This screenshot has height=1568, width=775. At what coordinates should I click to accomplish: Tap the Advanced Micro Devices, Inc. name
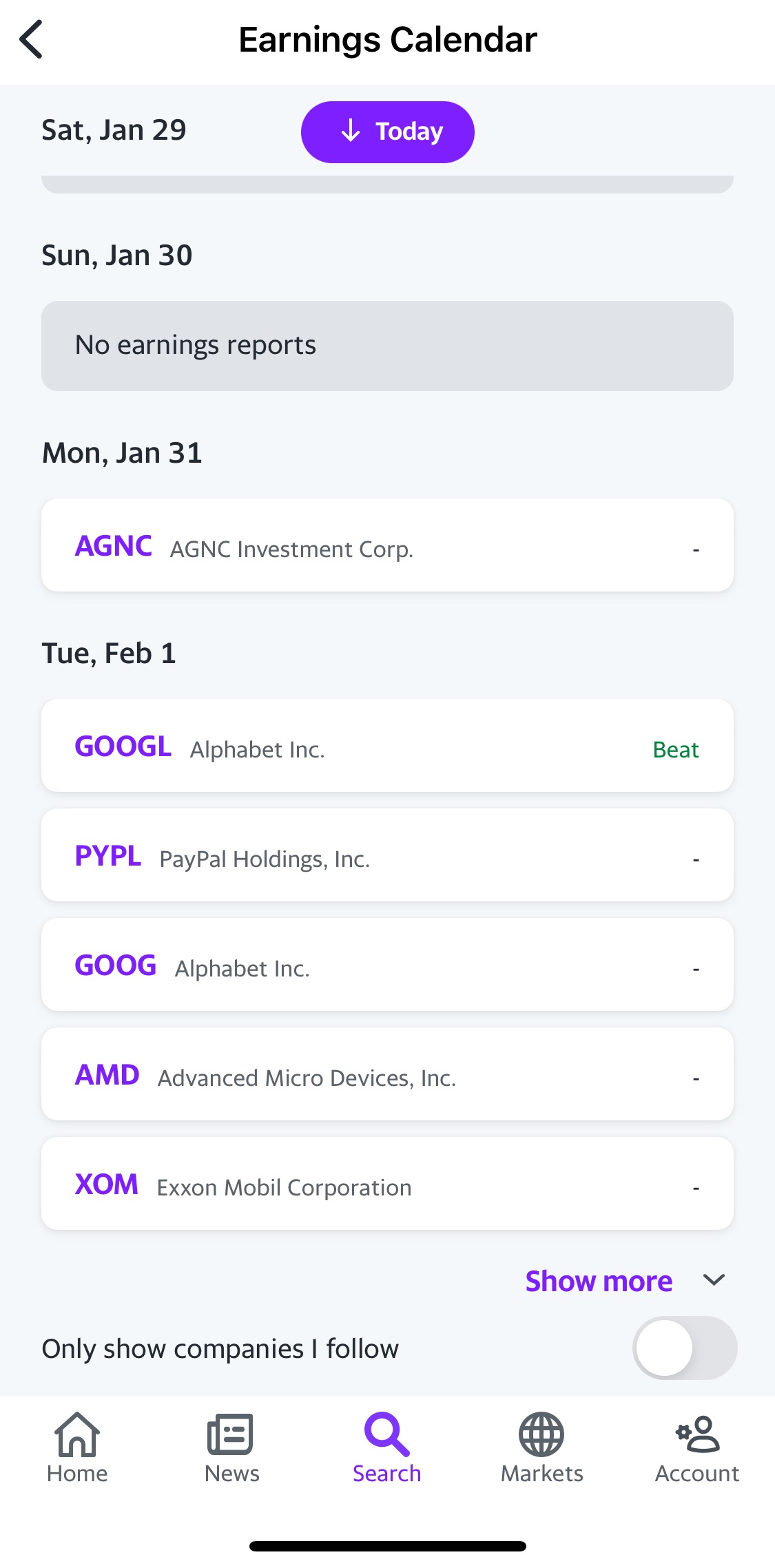[x=307, y=1078]
